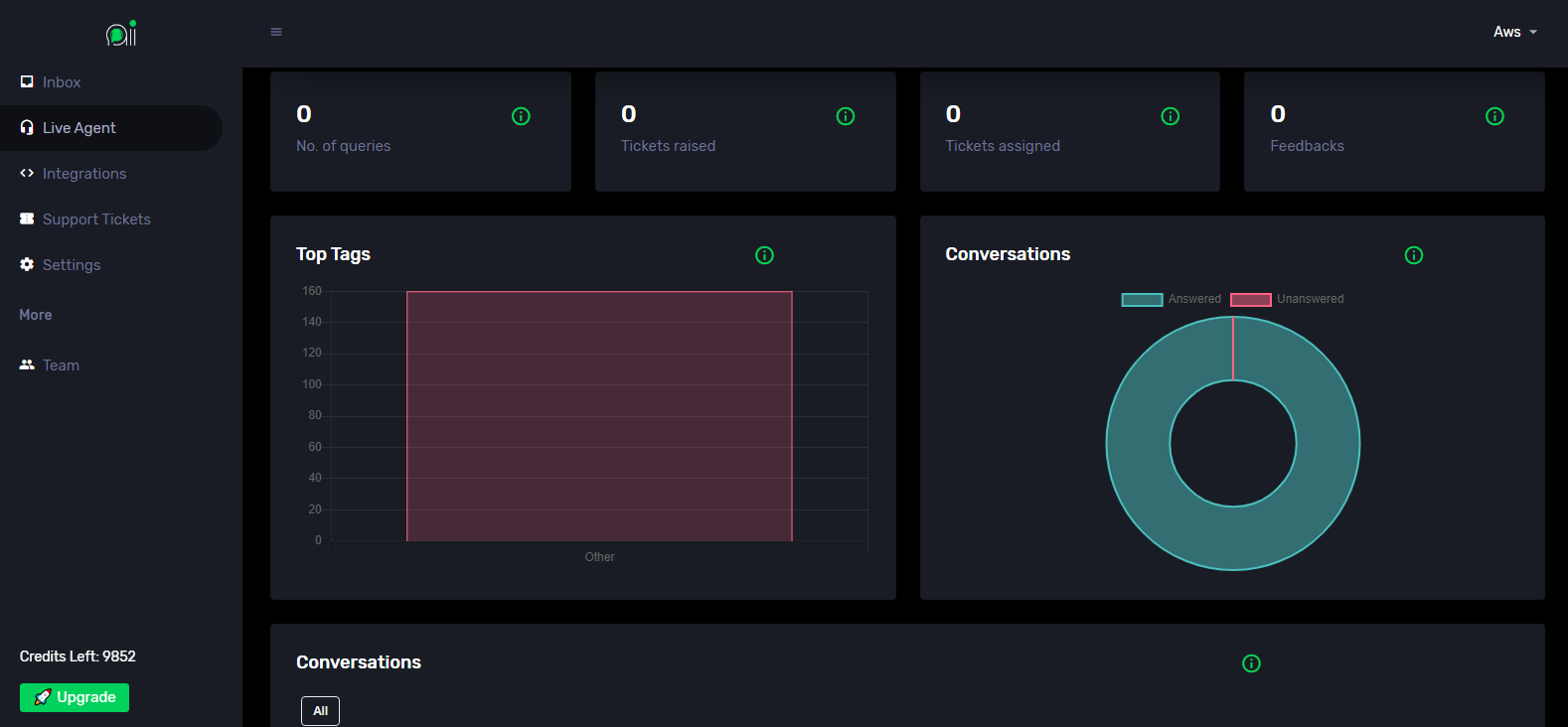Click the Settings gear icon
The image size is (1568, 727).
point(27,264)
